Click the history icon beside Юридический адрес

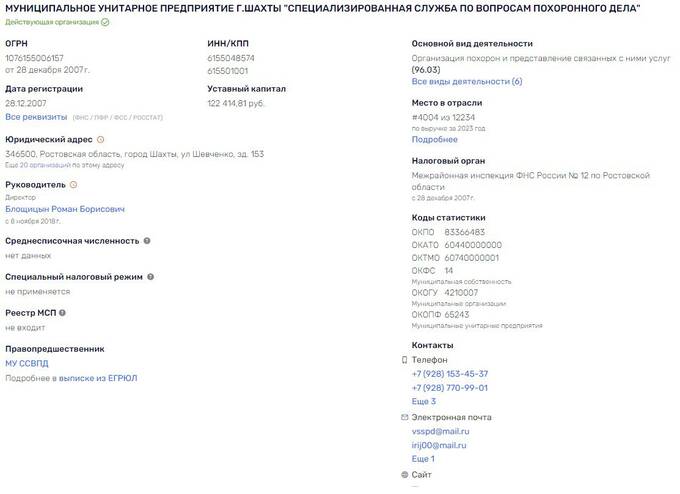pos(100,139)
